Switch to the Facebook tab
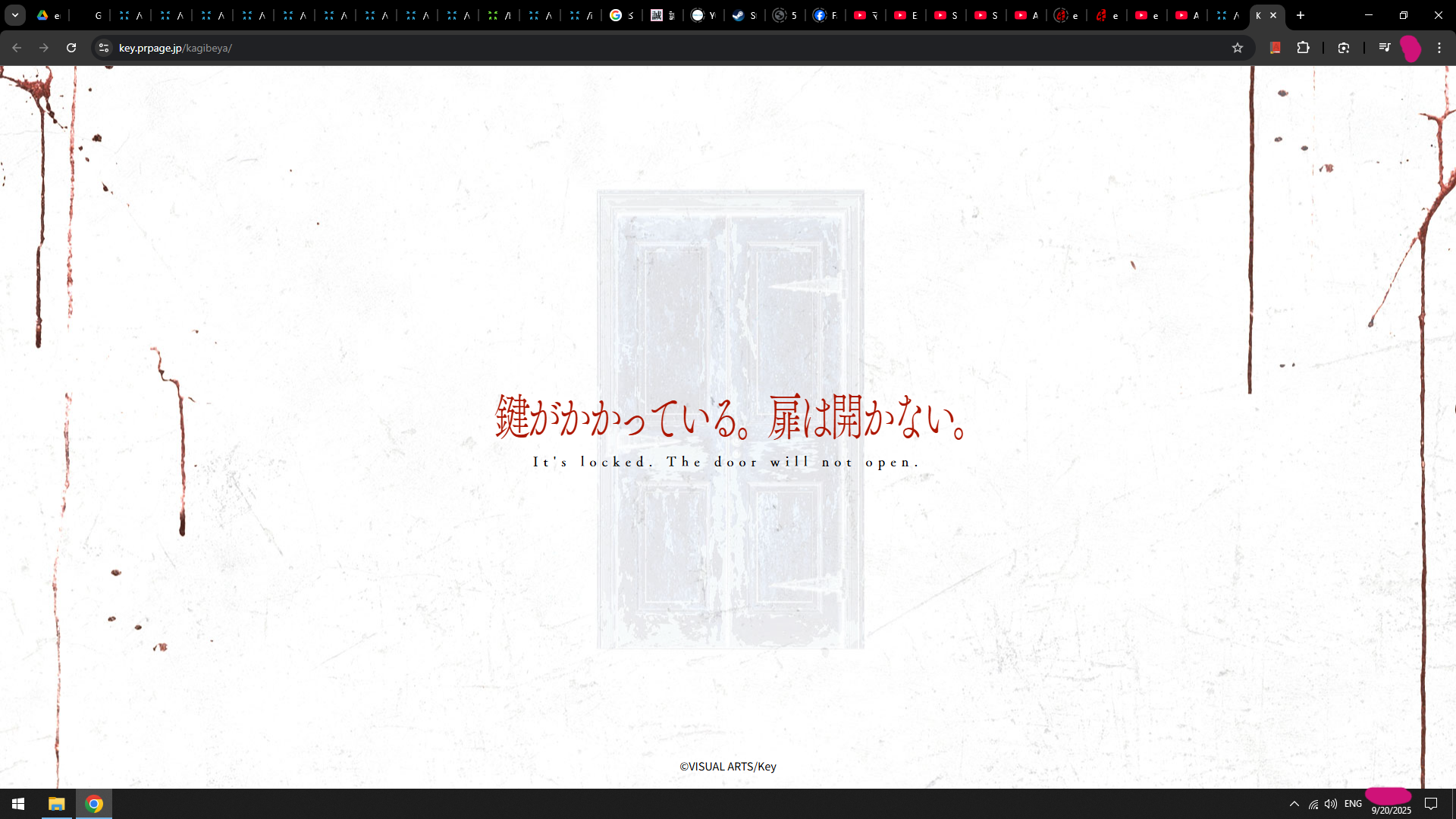 820,15
